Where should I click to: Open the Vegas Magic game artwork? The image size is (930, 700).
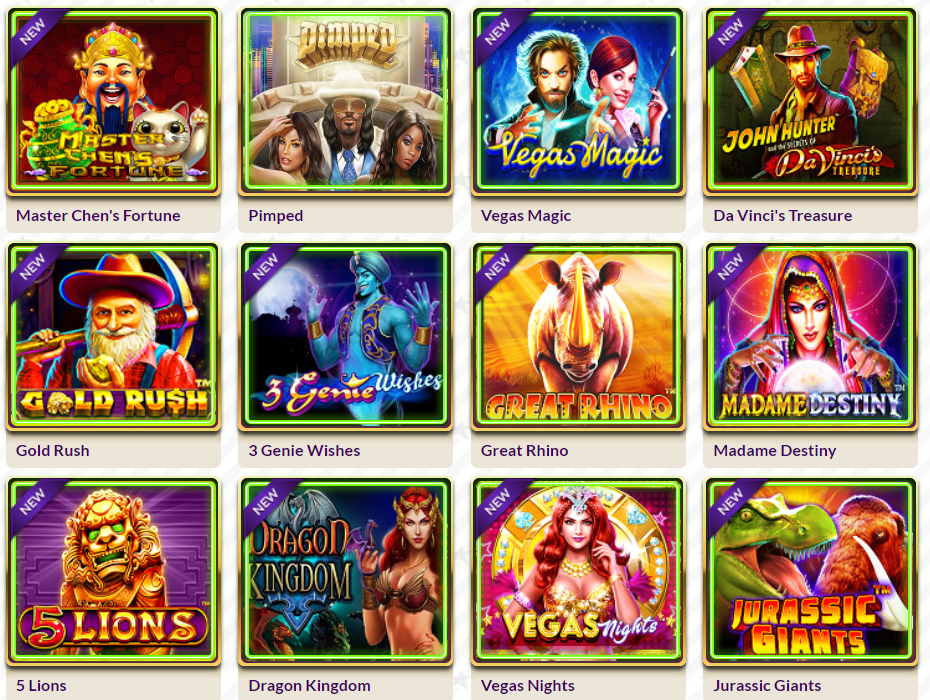(578, 101)
